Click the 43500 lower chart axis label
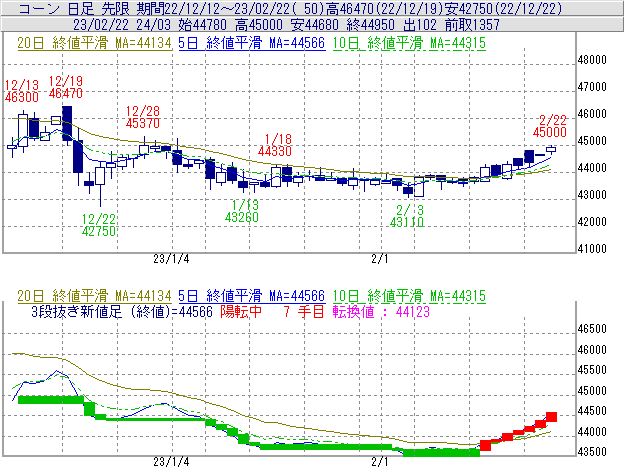 [592, 452]
